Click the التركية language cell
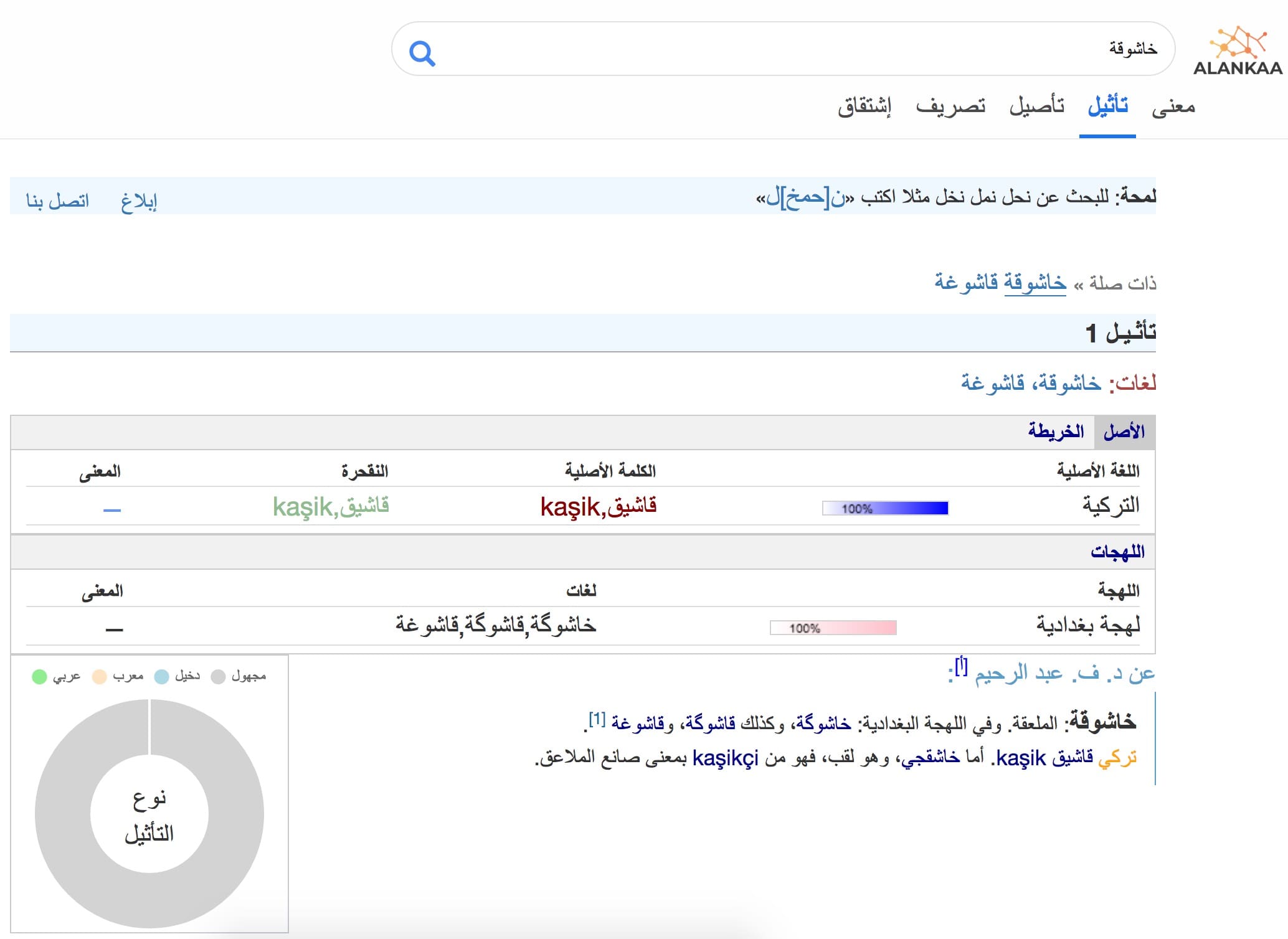This screenshot has height=939, width=1288. [x=1111, y=506]
